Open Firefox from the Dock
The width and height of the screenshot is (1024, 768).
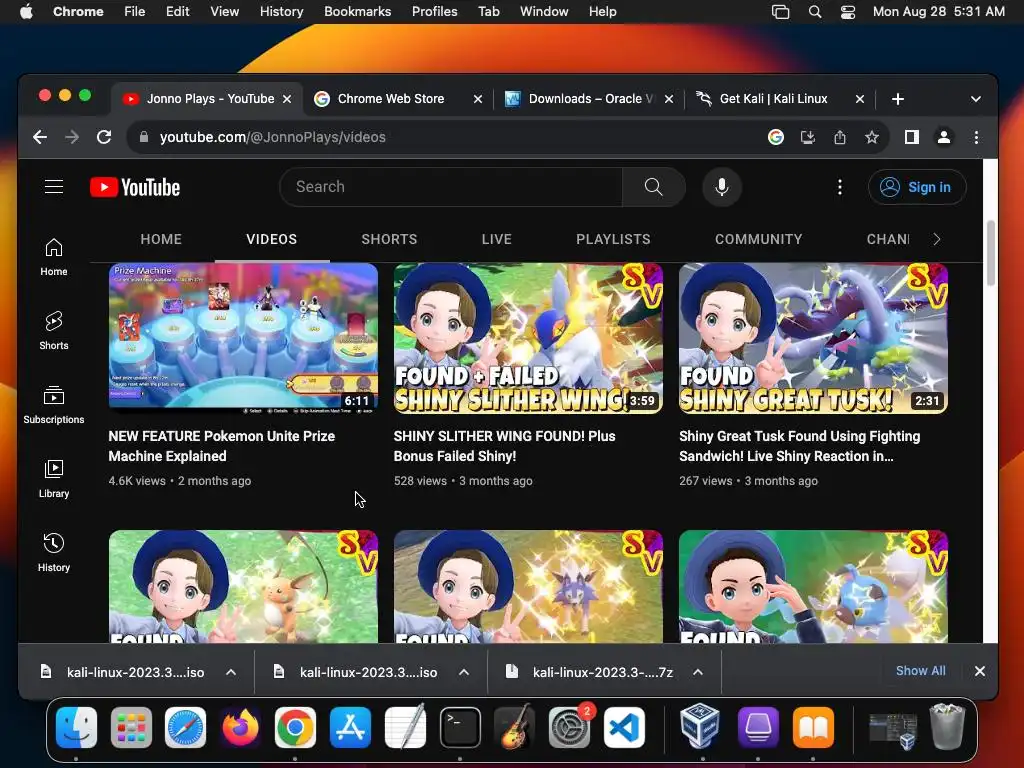click(x=240, y=728)
